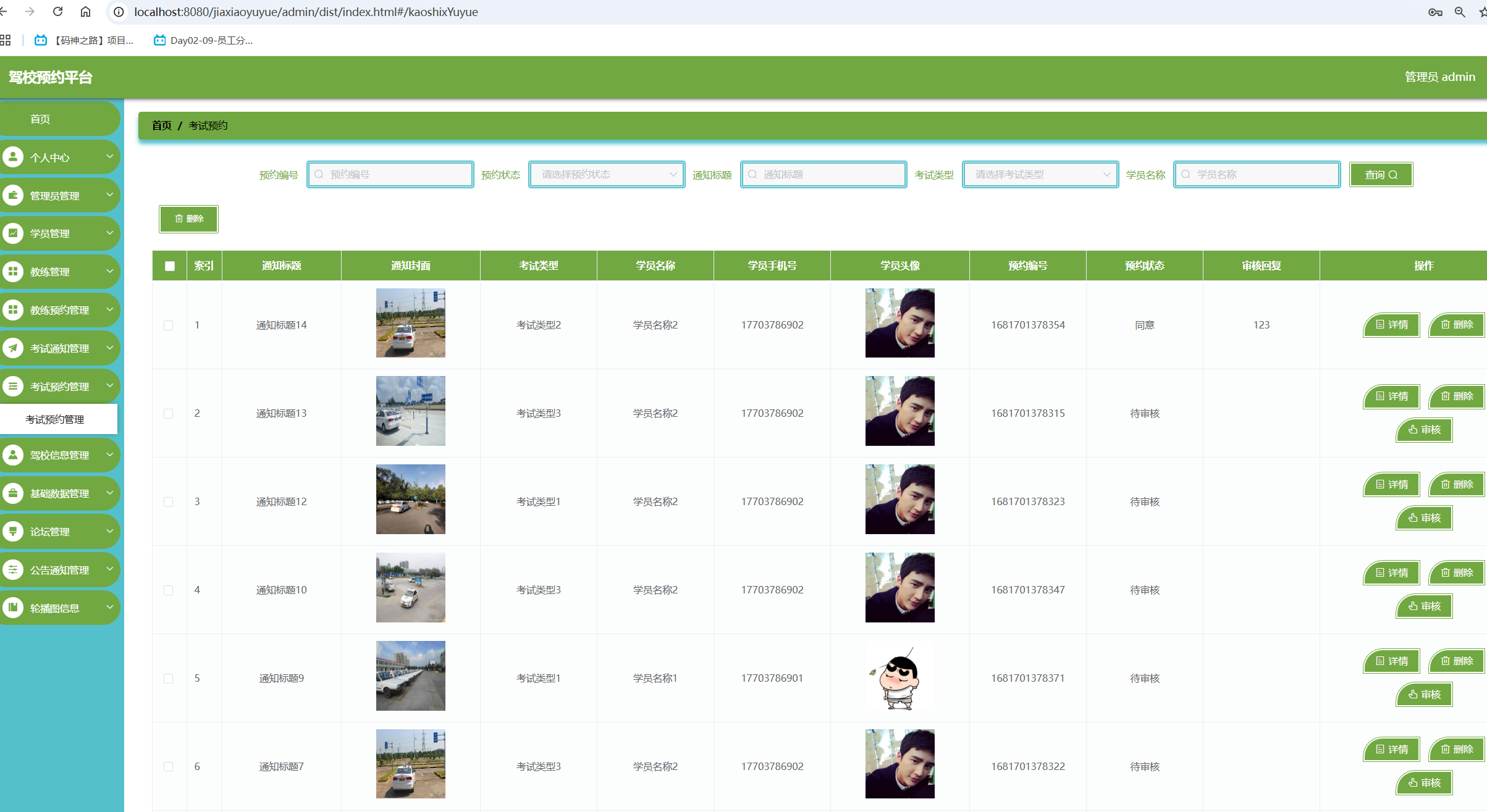This screenshot has height=812, width=1487.
Task: Click the browser reload icon
Action: coord(57,12)
